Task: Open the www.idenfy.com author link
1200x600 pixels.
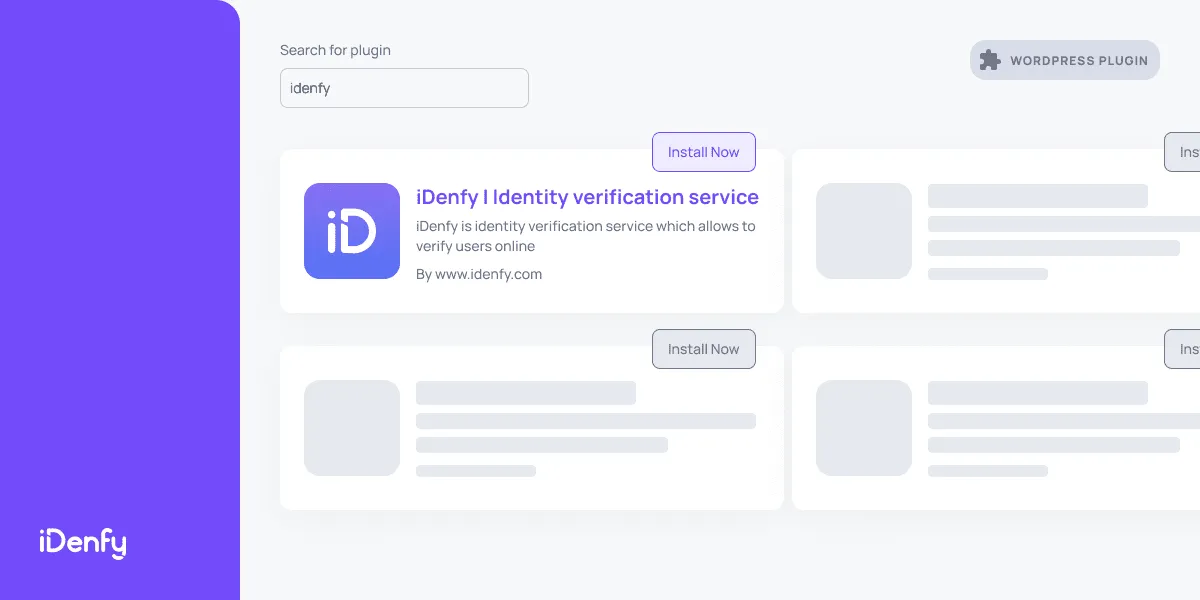Action: coord(488,274)
